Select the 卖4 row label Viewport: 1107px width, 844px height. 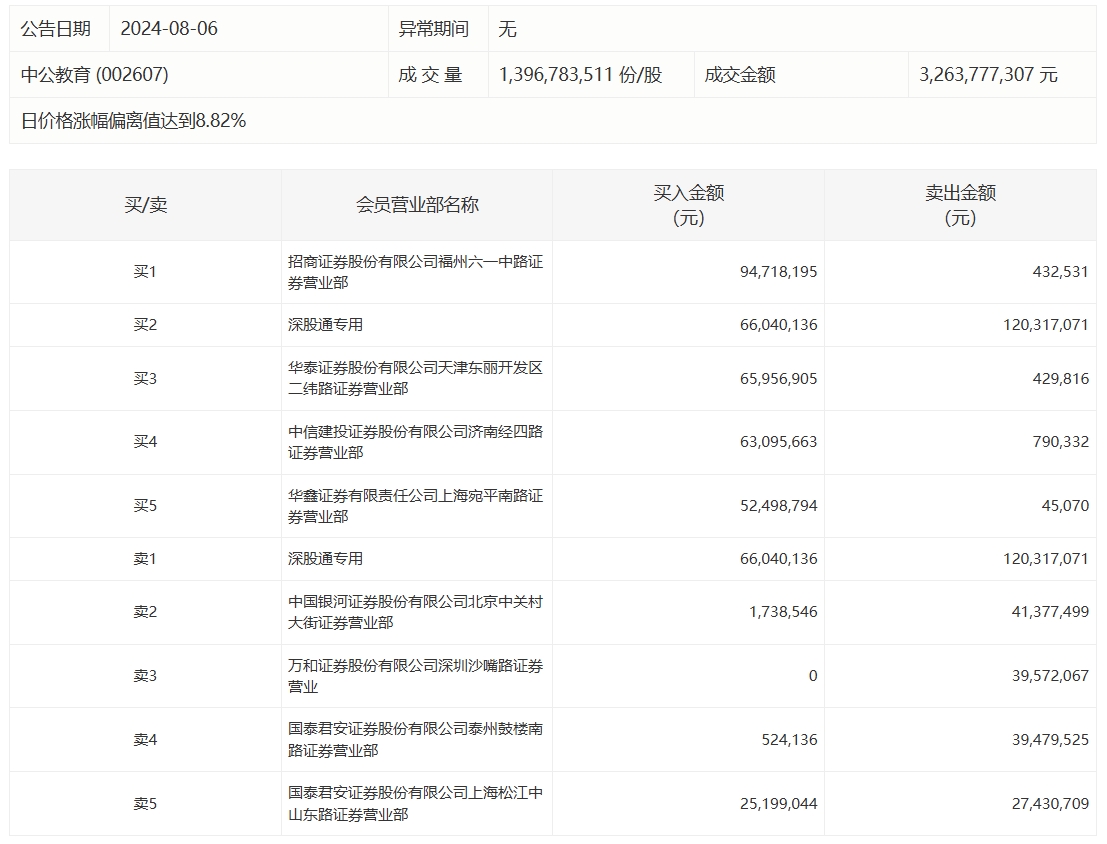[145, 739]
